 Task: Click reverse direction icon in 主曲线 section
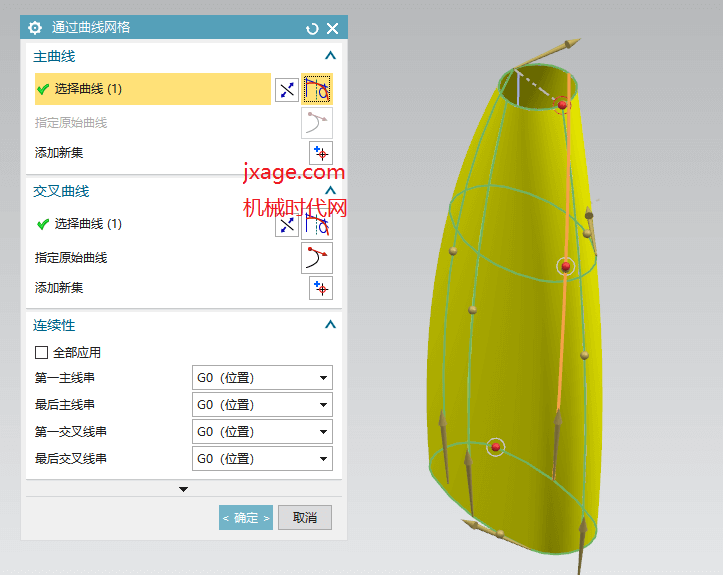click(x=287, y=89)
